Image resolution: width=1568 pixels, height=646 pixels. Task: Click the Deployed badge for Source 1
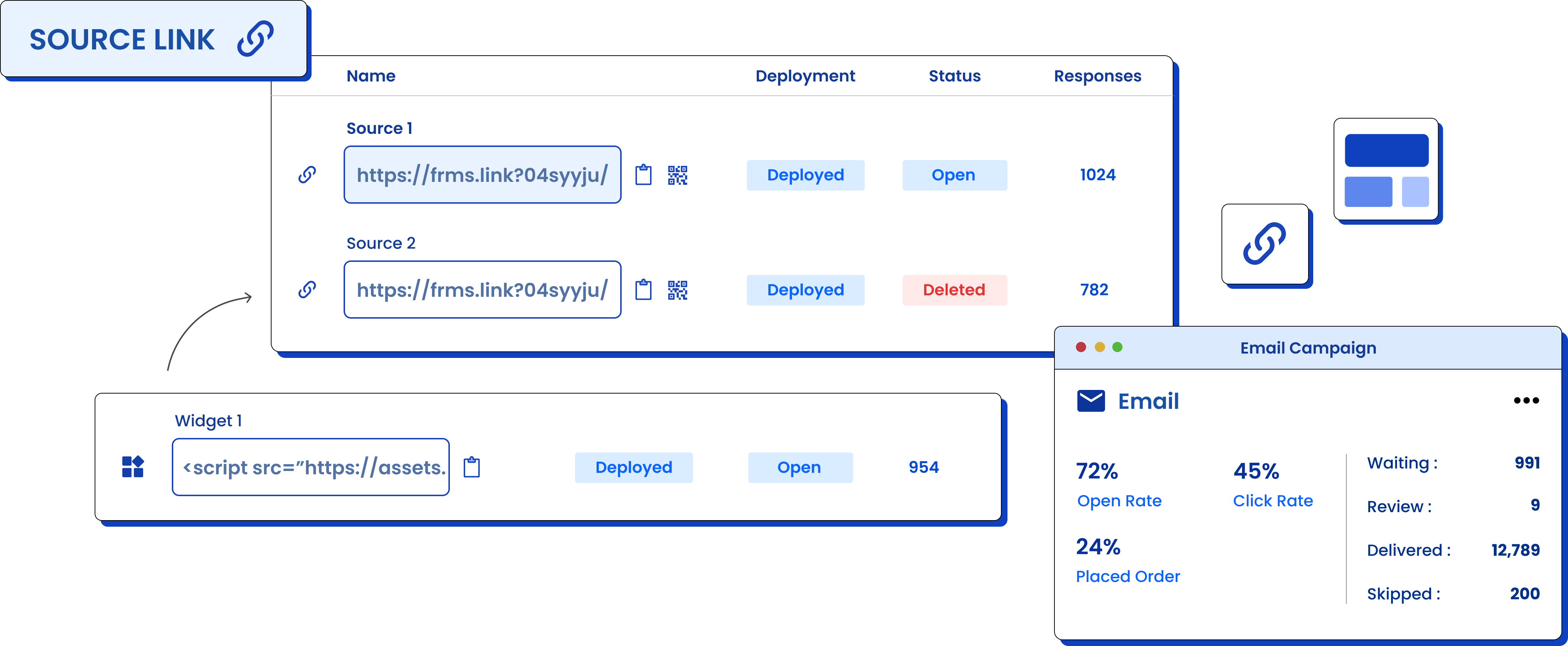click(x=805, y=175)
